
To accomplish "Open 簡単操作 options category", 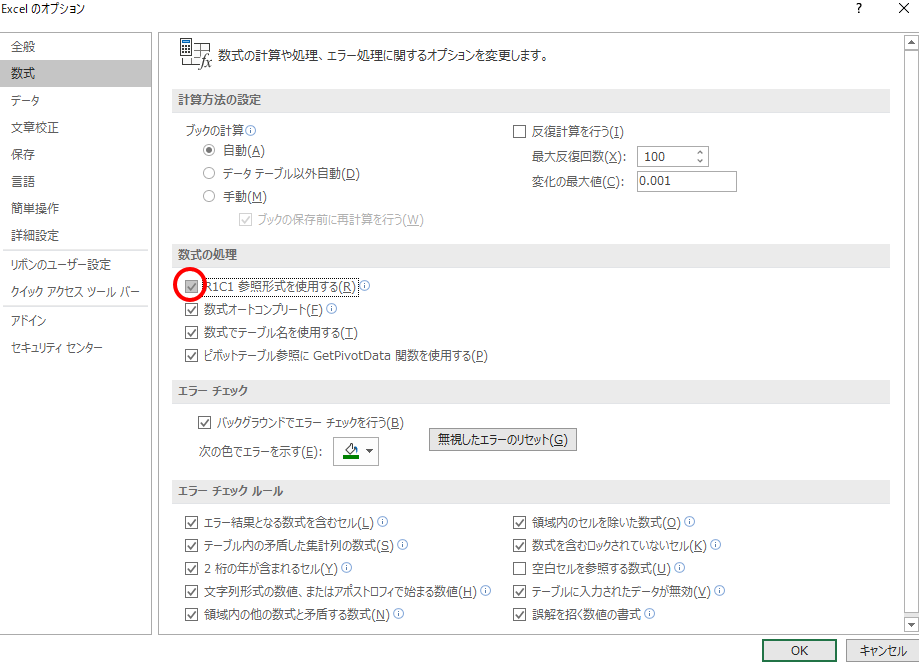I will [76, 208].
